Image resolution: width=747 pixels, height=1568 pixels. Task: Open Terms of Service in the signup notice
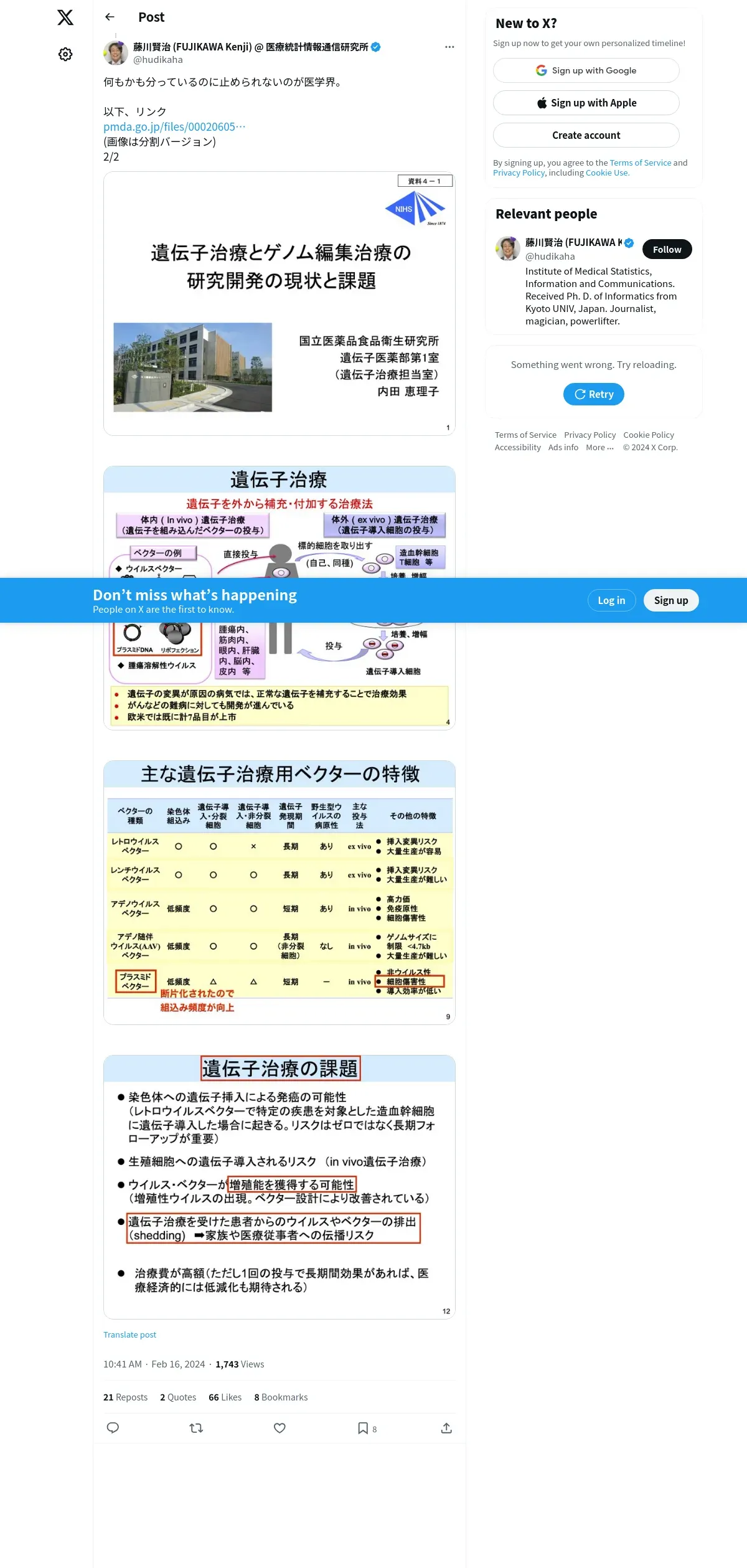pyautogui.click(x=641, y=163)
